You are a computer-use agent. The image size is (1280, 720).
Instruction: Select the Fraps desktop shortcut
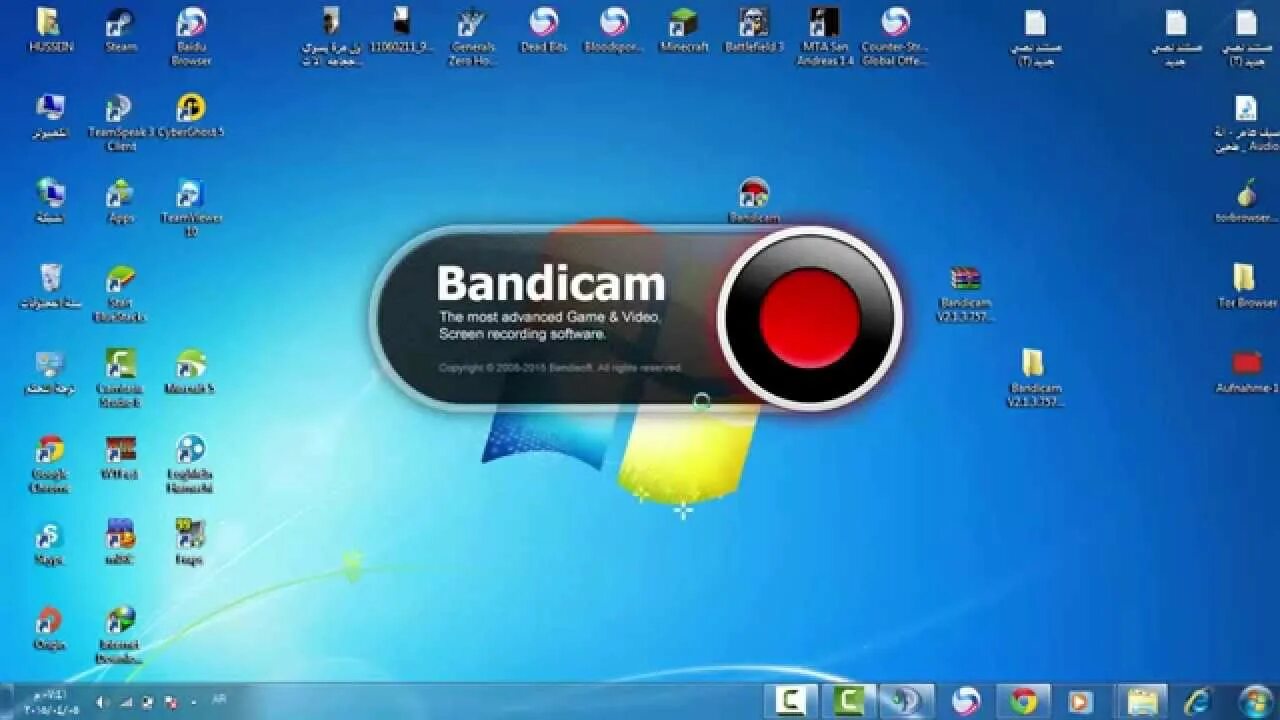pos(190,542)
